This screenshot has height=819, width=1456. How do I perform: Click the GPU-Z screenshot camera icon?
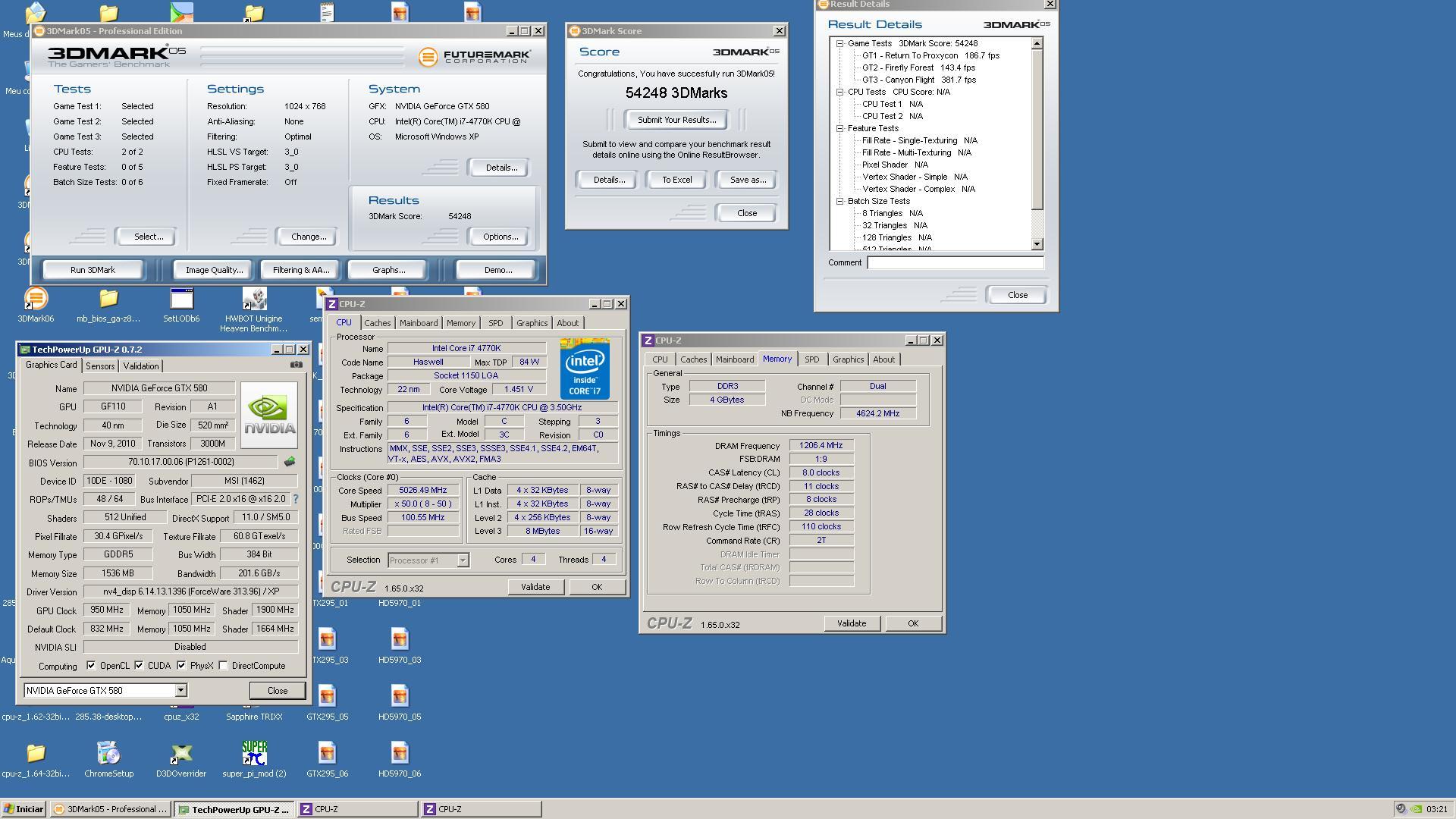[297, 365]
